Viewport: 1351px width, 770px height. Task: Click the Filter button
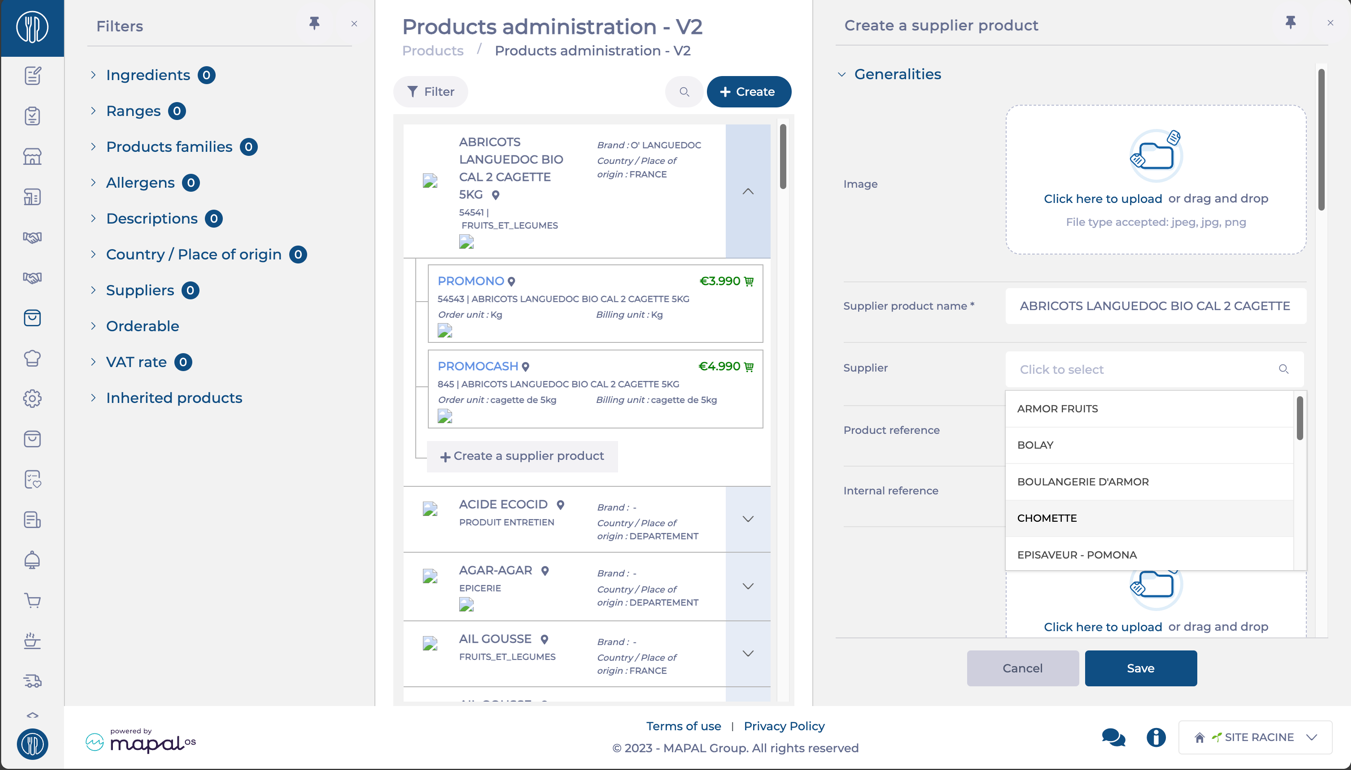(x=431, y=92)
